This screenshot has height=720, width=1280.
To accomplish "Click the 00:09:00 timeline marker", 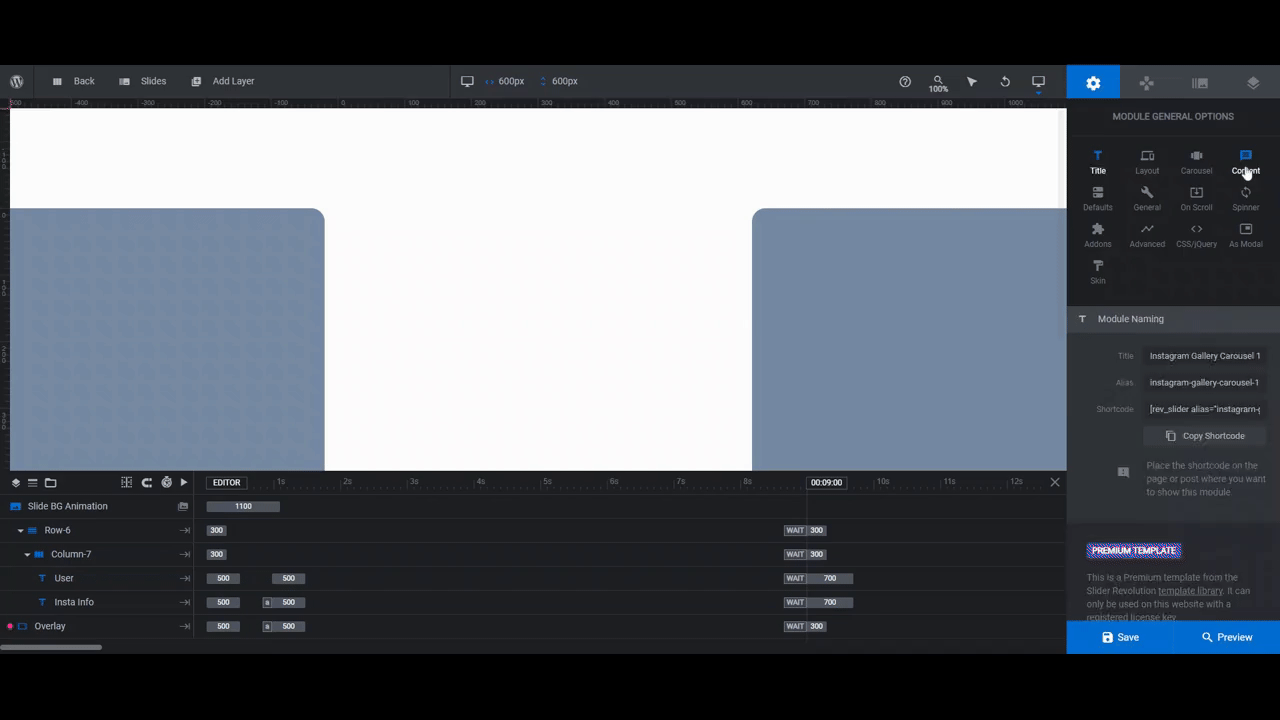I will (826, 482).
